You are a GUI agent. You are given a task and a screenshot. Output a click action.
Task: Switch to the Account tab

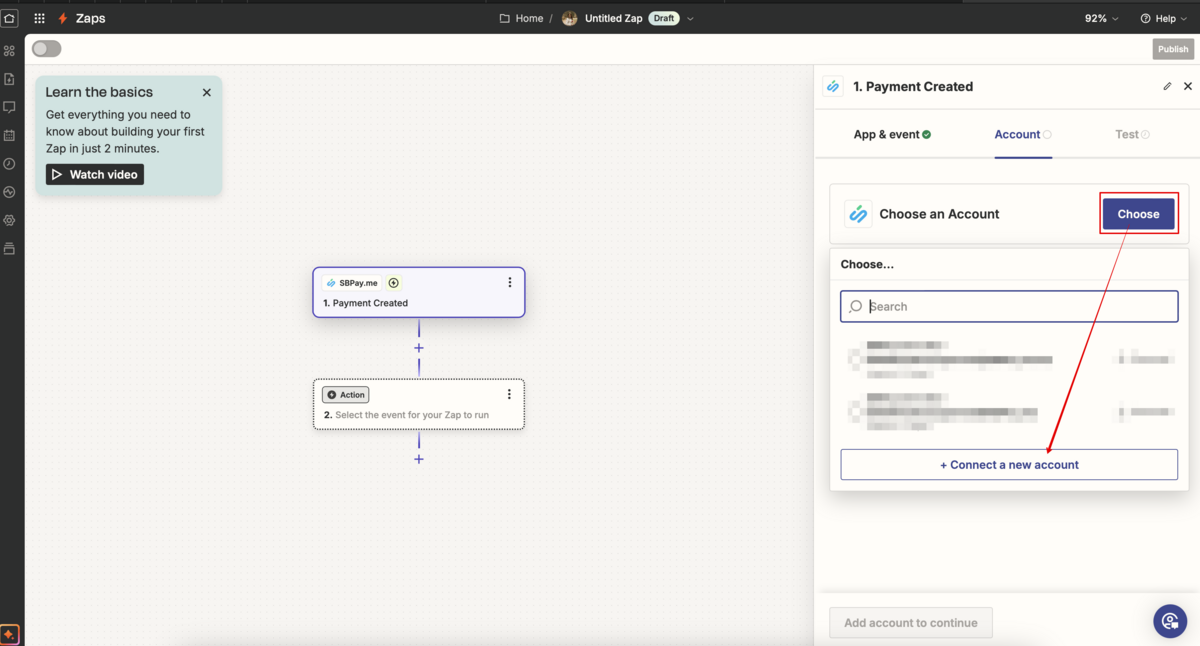(1023, 134)
